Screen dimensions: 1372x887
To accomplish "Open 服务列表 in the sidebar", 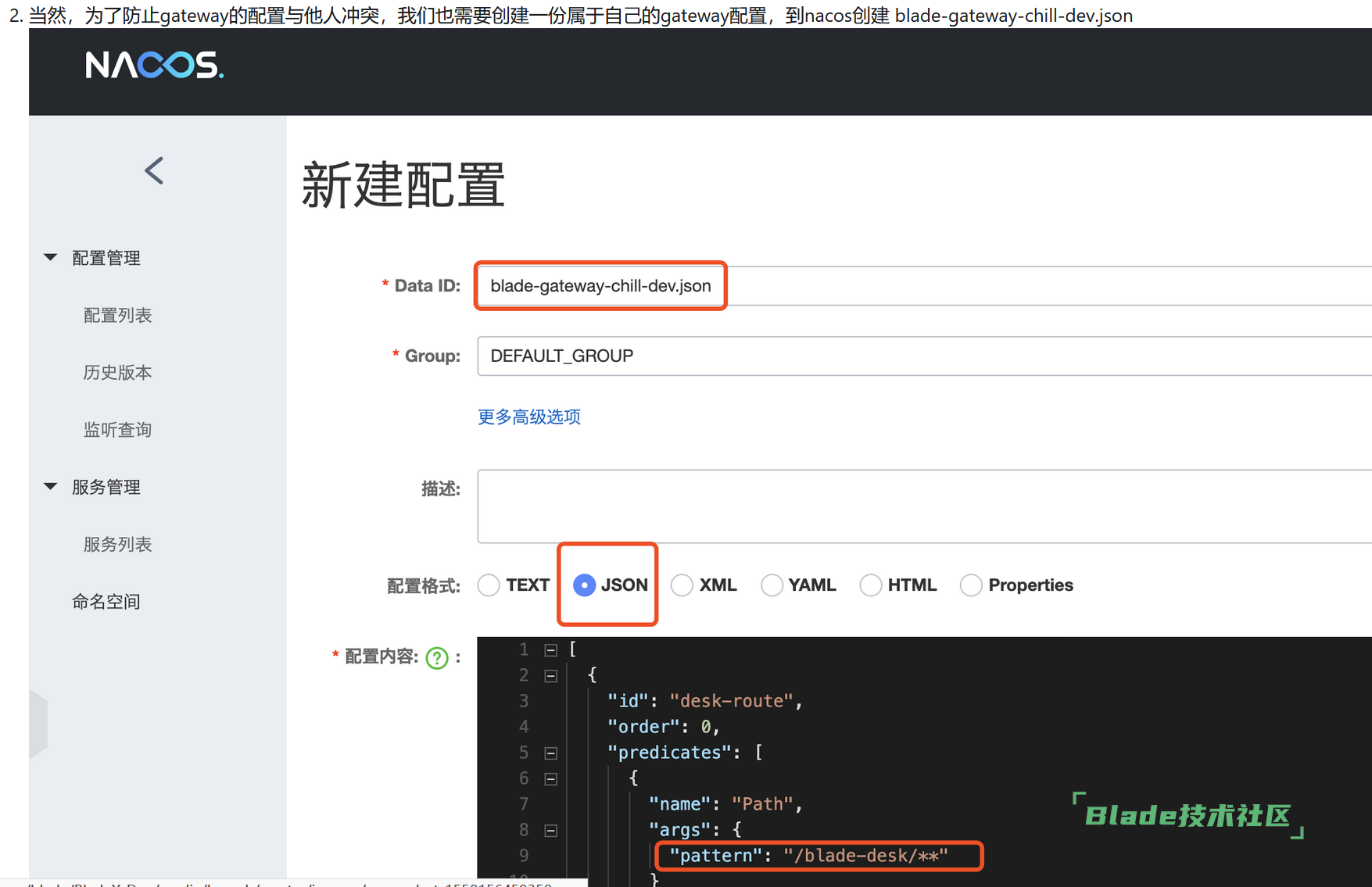I will [117, 544].
